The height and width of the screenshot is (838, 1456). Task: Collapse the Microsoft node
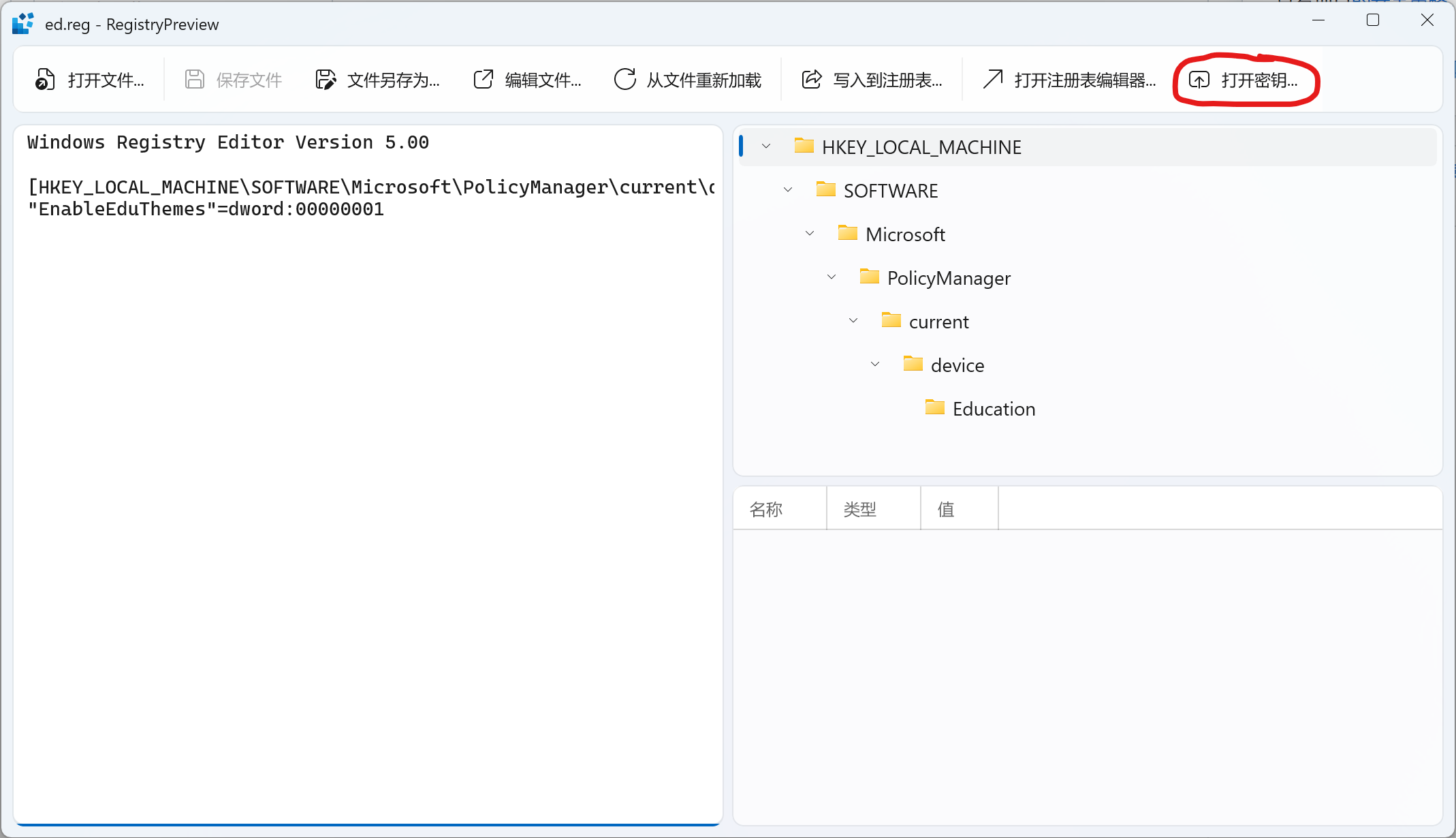(810, 233)
